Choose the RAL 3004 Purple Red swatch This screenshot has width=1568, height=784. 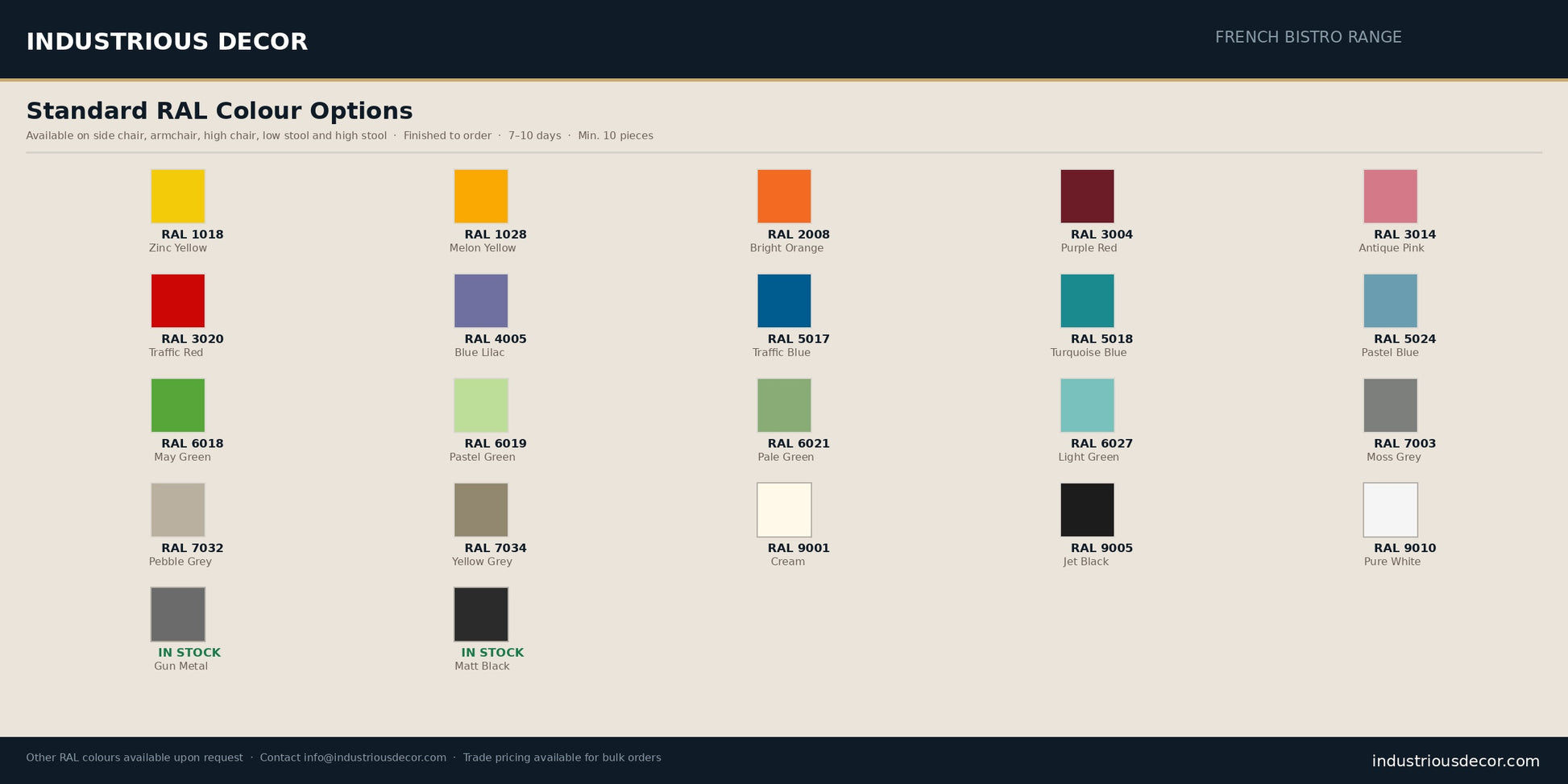tap(1087, 196)
